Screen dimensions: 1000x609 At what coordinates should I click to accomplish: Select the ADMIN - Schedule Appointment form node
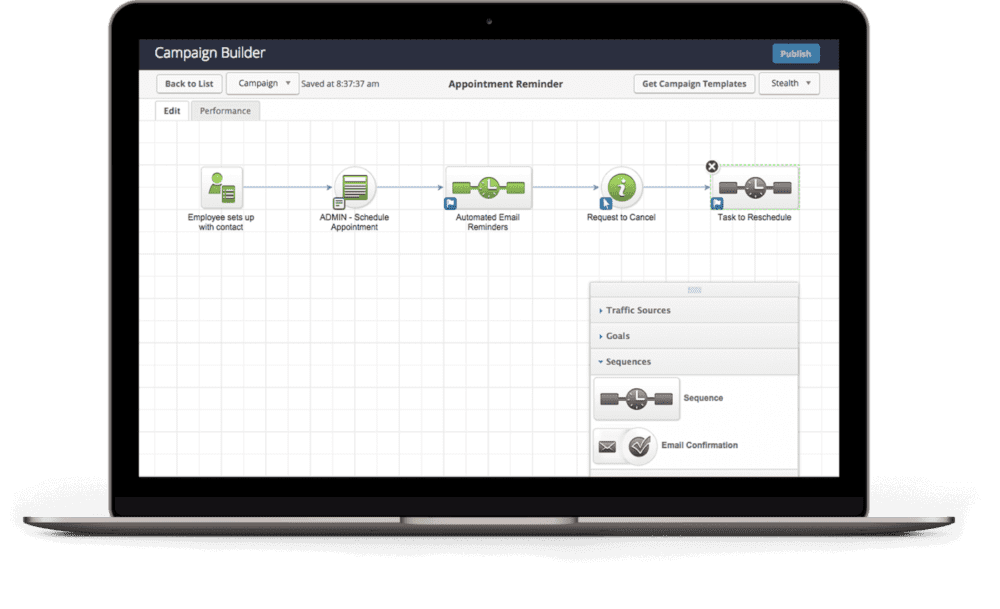(354, 187)
